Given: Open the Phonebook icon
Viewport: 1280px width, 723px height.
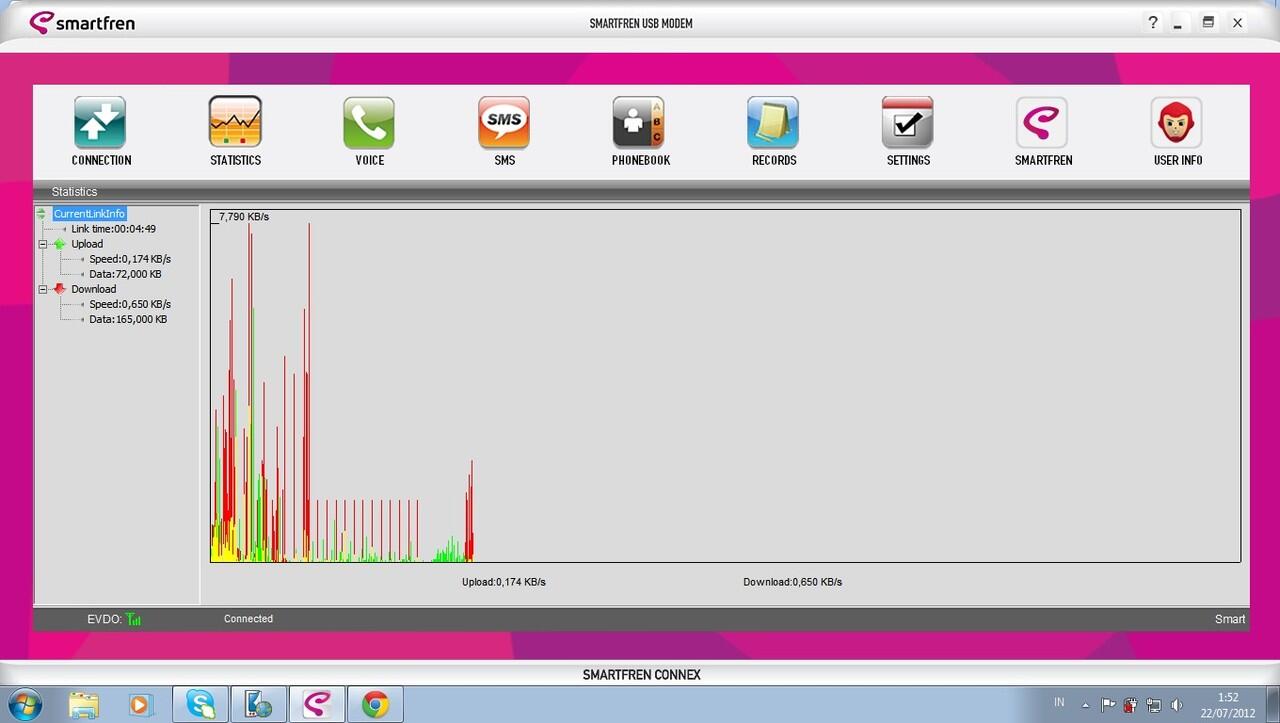Looking at the screenshot, I should (x=639, y=122).
